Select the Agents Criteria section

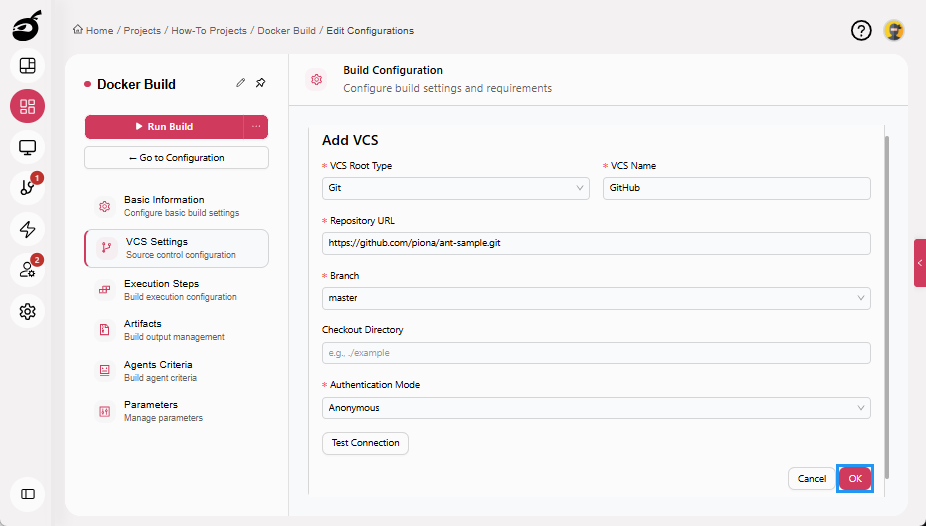coord(176,371)
